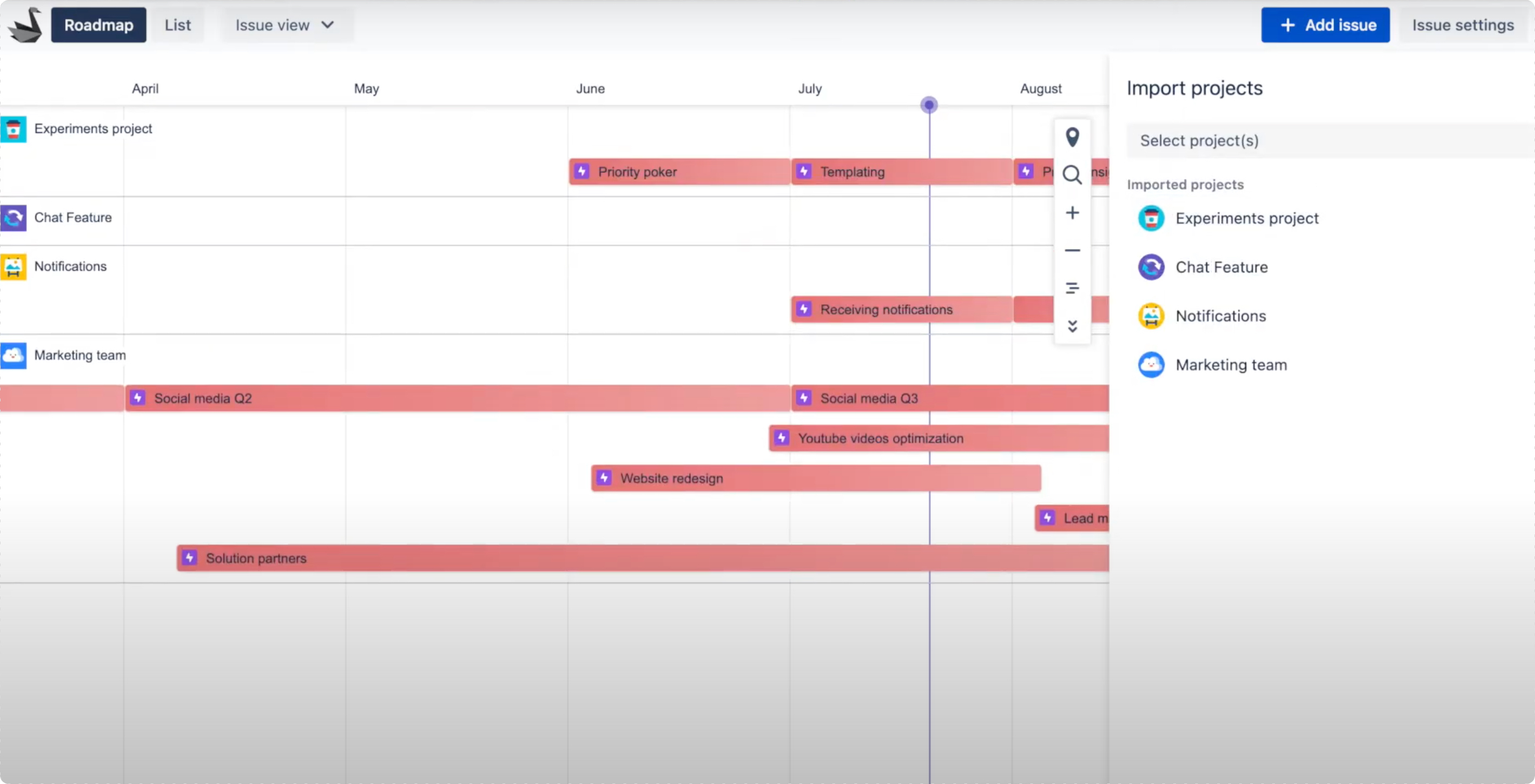Click Notifications icon in roadmap row

point(13,266)
